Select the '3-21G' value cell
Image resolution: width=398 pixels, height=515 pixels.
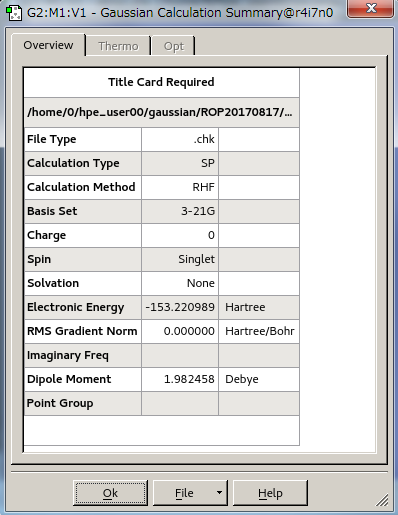tap(180, 211)
